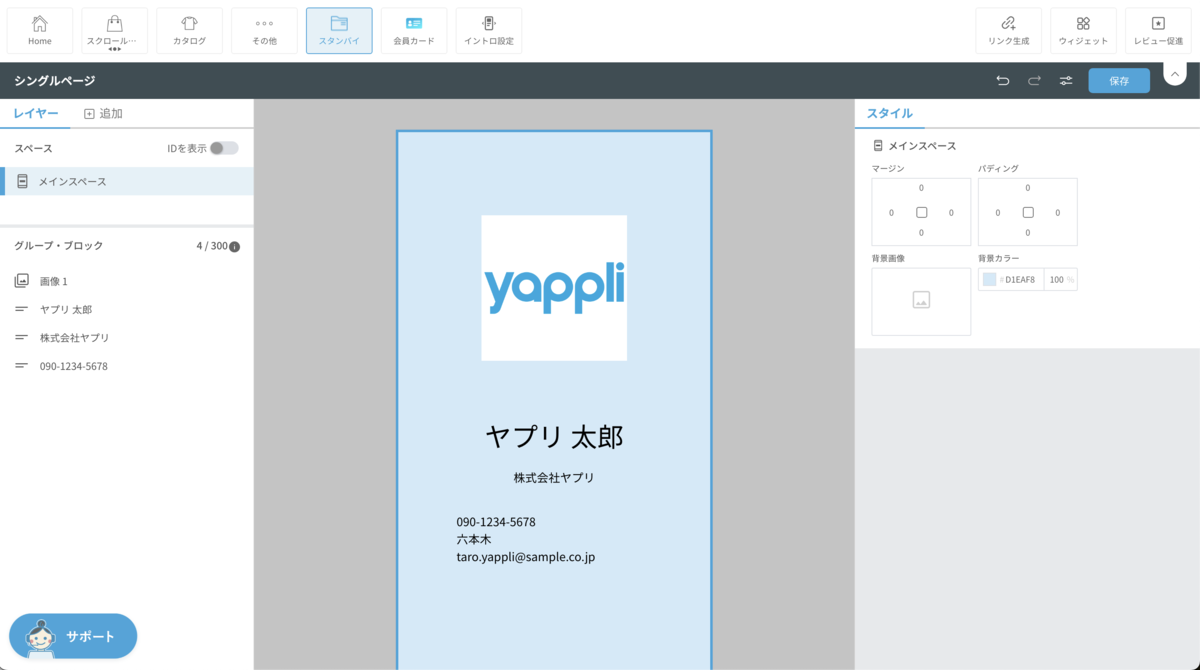Click the taro.yappli@sample.co.jp text on canvas
This screenshot has height=670, width=1200.
(526, 557)
